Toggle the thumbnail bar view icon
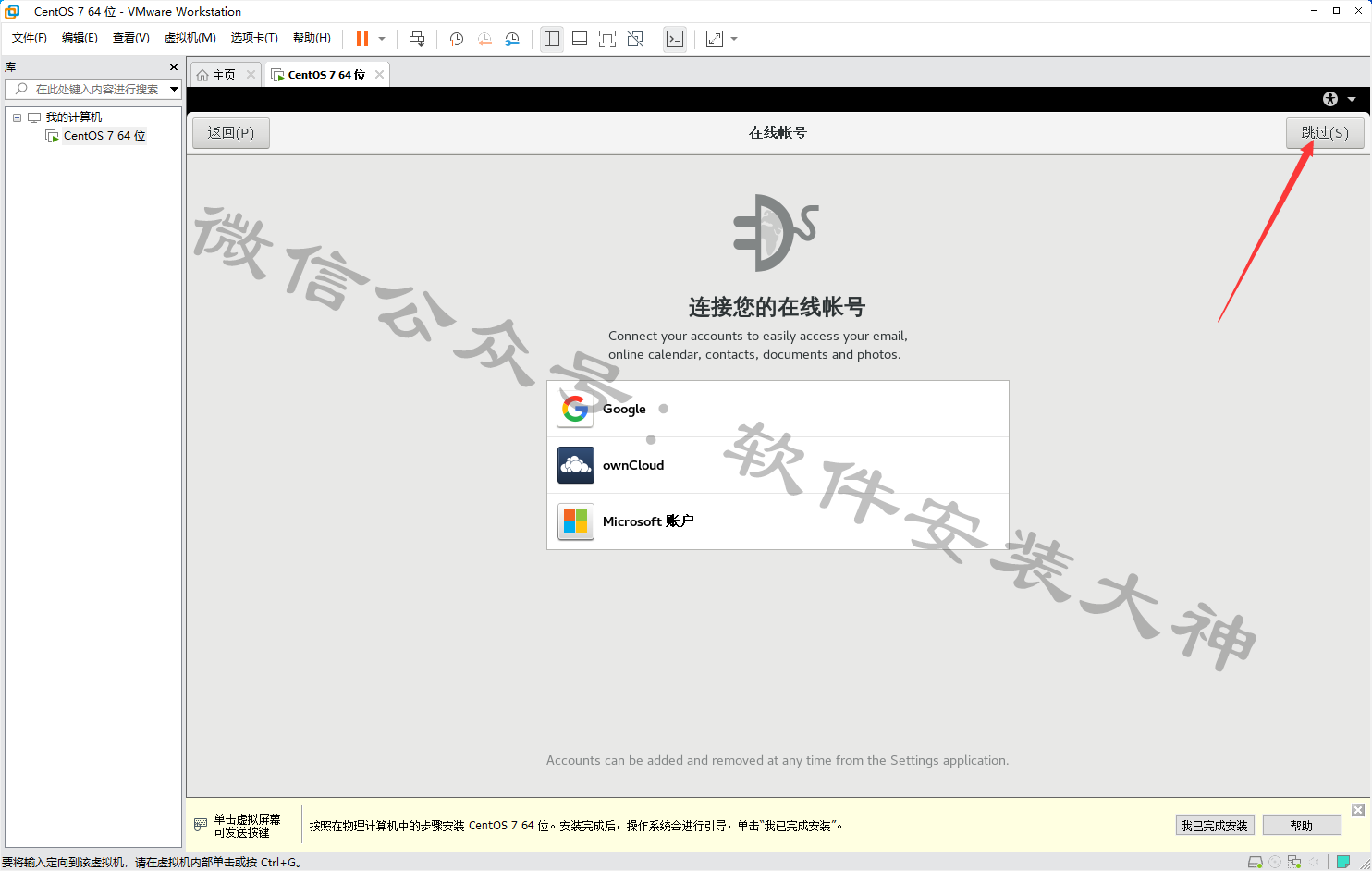The width and height of the screenshot is (1372, 871). [x=580, y=39]
